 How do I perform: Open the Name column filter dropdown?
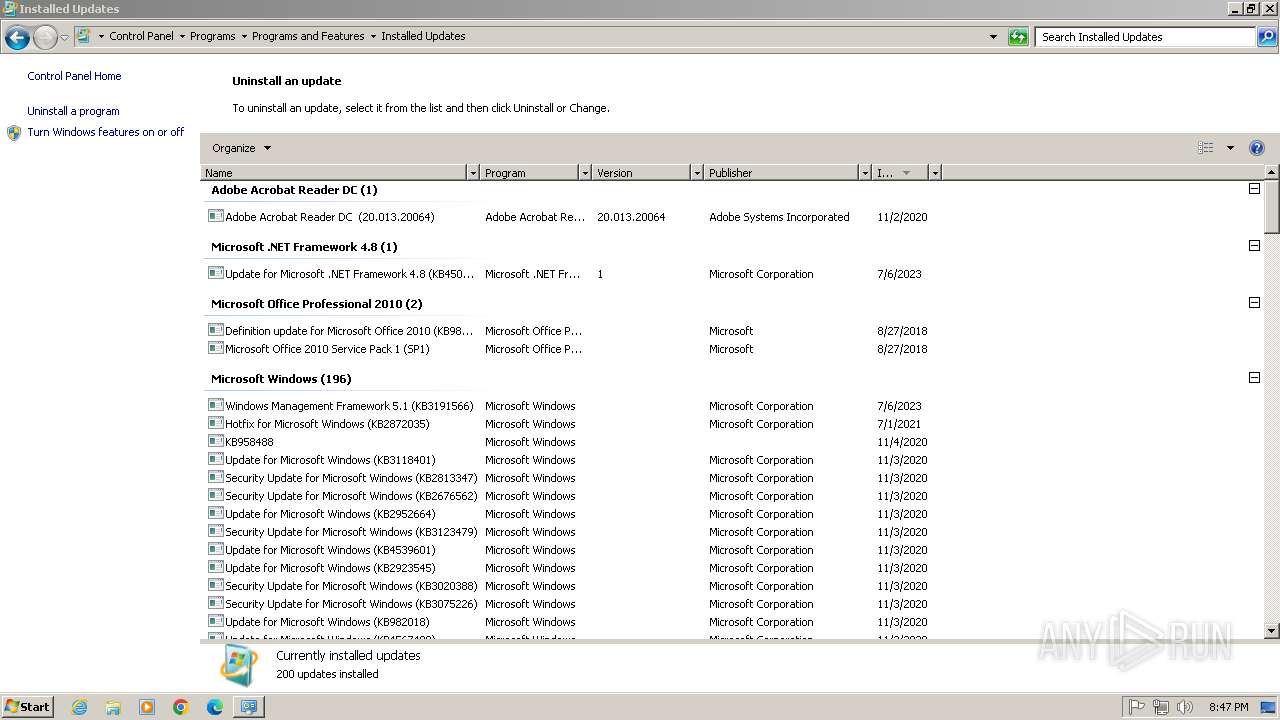coord(473,173)
